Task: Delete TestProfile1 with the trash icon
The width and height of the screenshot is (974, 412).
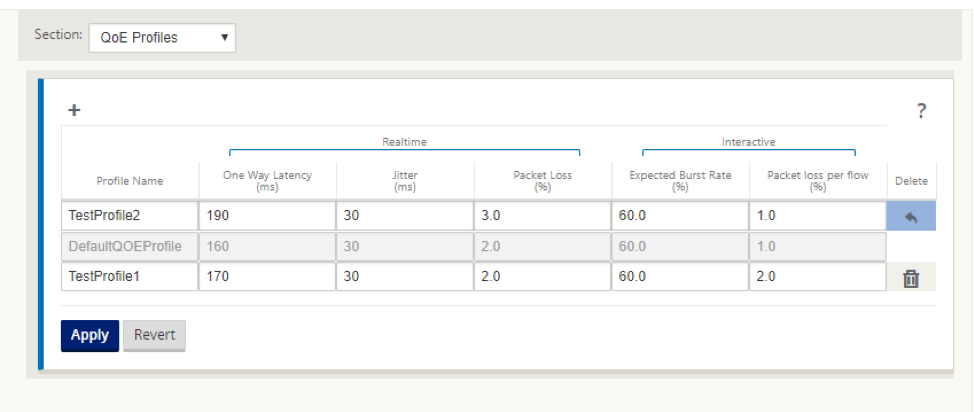Action: (x=911, y=278)
